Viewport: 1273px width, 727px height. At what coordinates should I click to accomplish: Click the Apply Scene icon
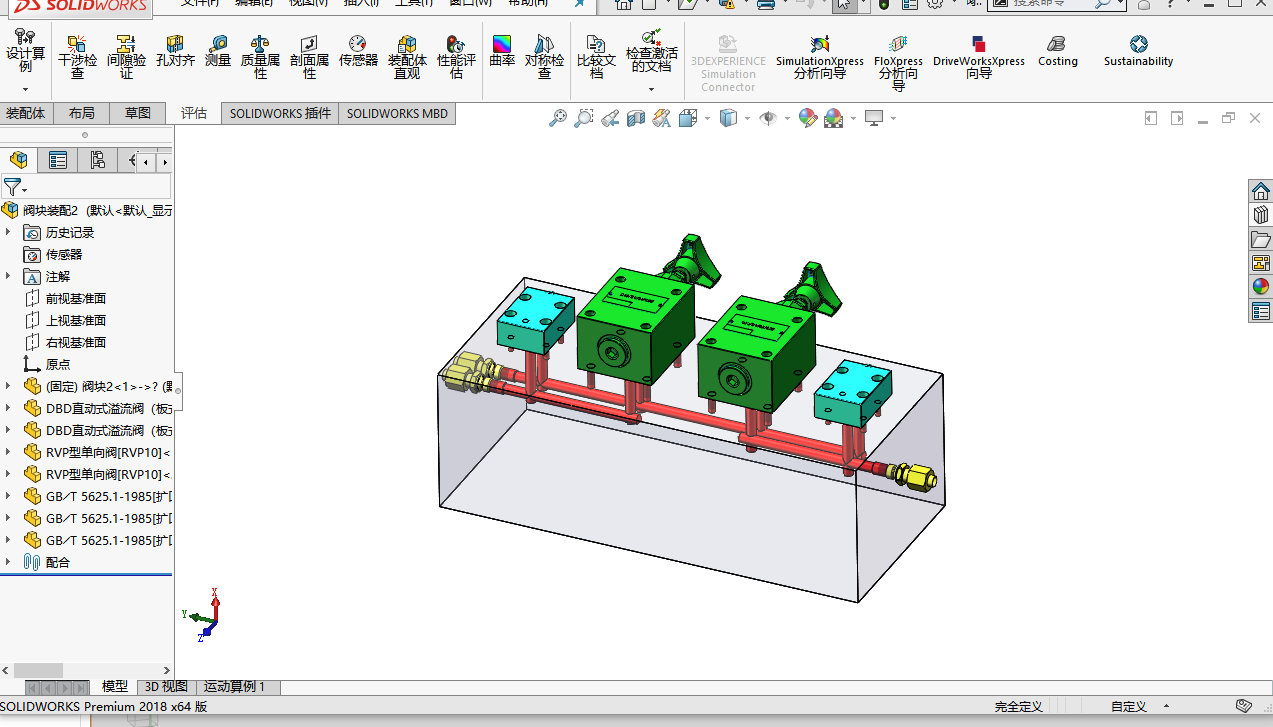833,118
